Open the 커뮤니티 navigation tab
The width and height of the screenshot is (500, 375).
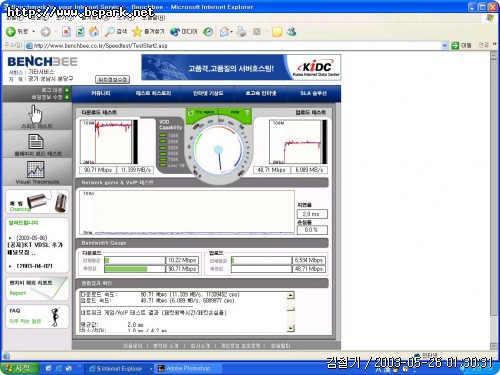(x=101, y=93)
